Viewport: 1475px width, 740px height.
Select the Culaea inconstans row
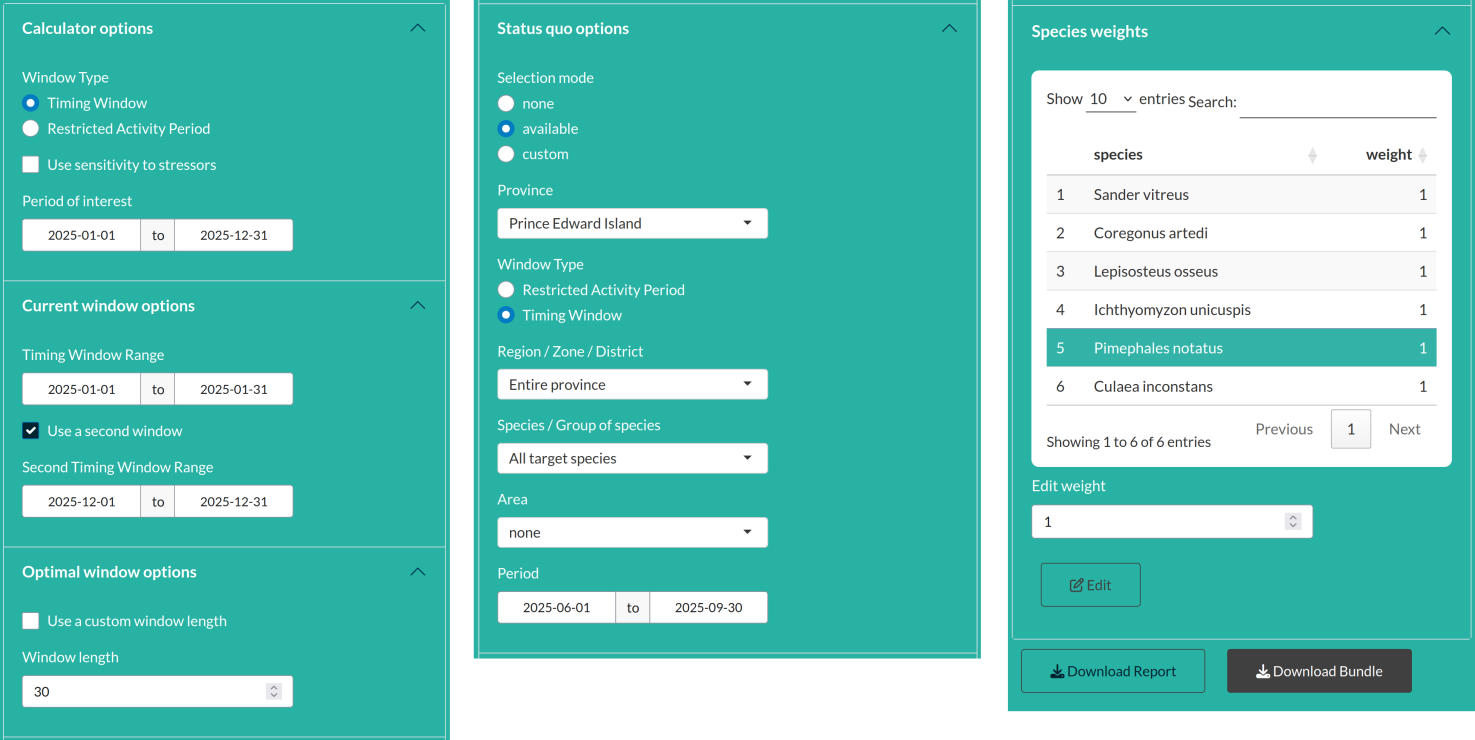tap(1241, 386)
